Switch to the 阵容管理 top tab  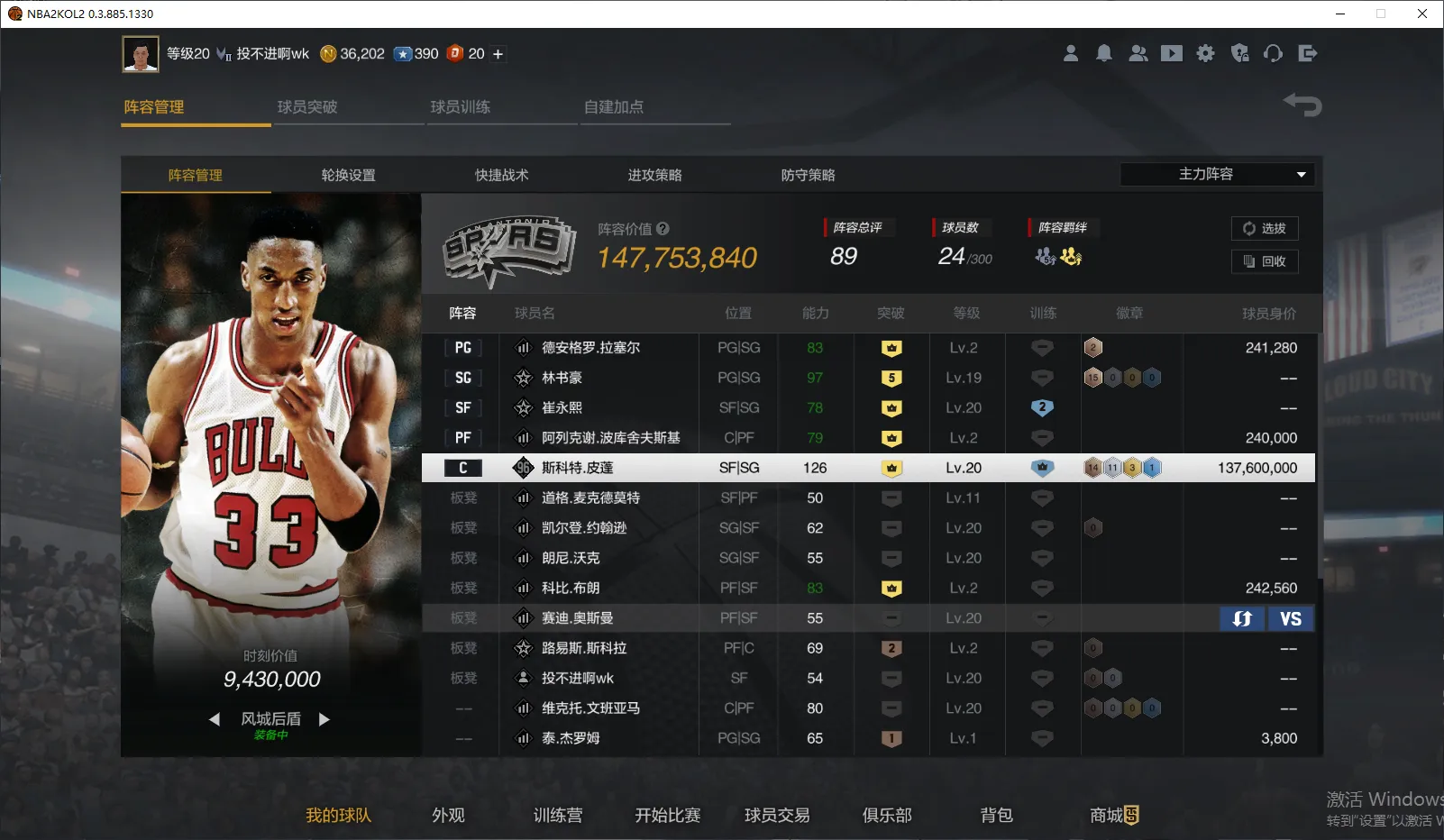pyautogui.click(x=154, y=107)
